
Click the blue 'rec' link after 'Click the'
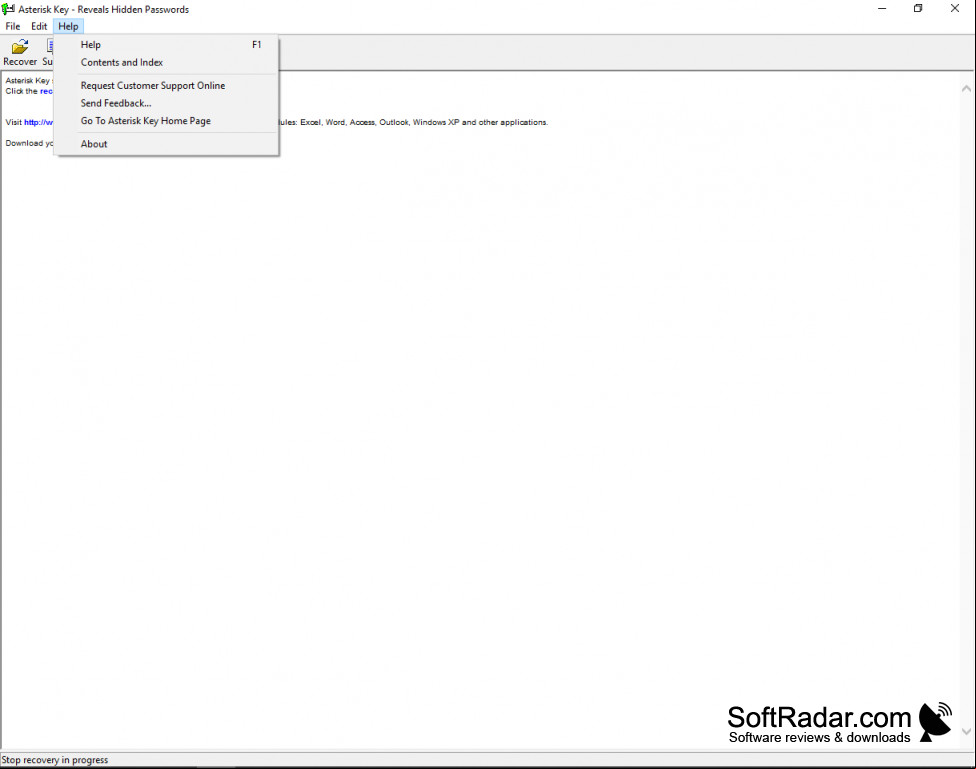coord(47,91)
